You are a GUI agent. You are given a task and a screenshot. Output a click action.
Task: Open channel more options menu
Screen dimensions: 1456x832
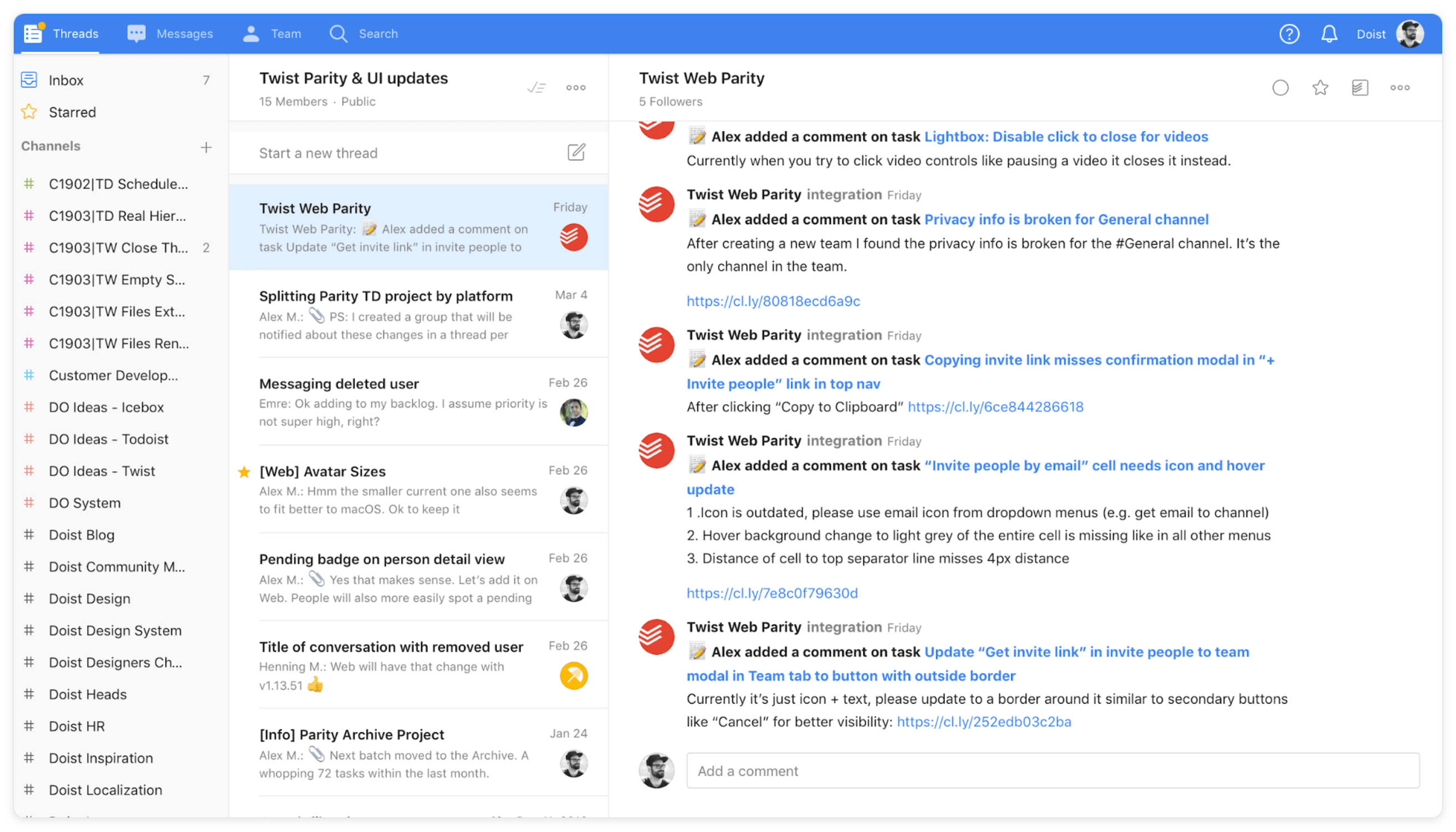tap(575, 88)
